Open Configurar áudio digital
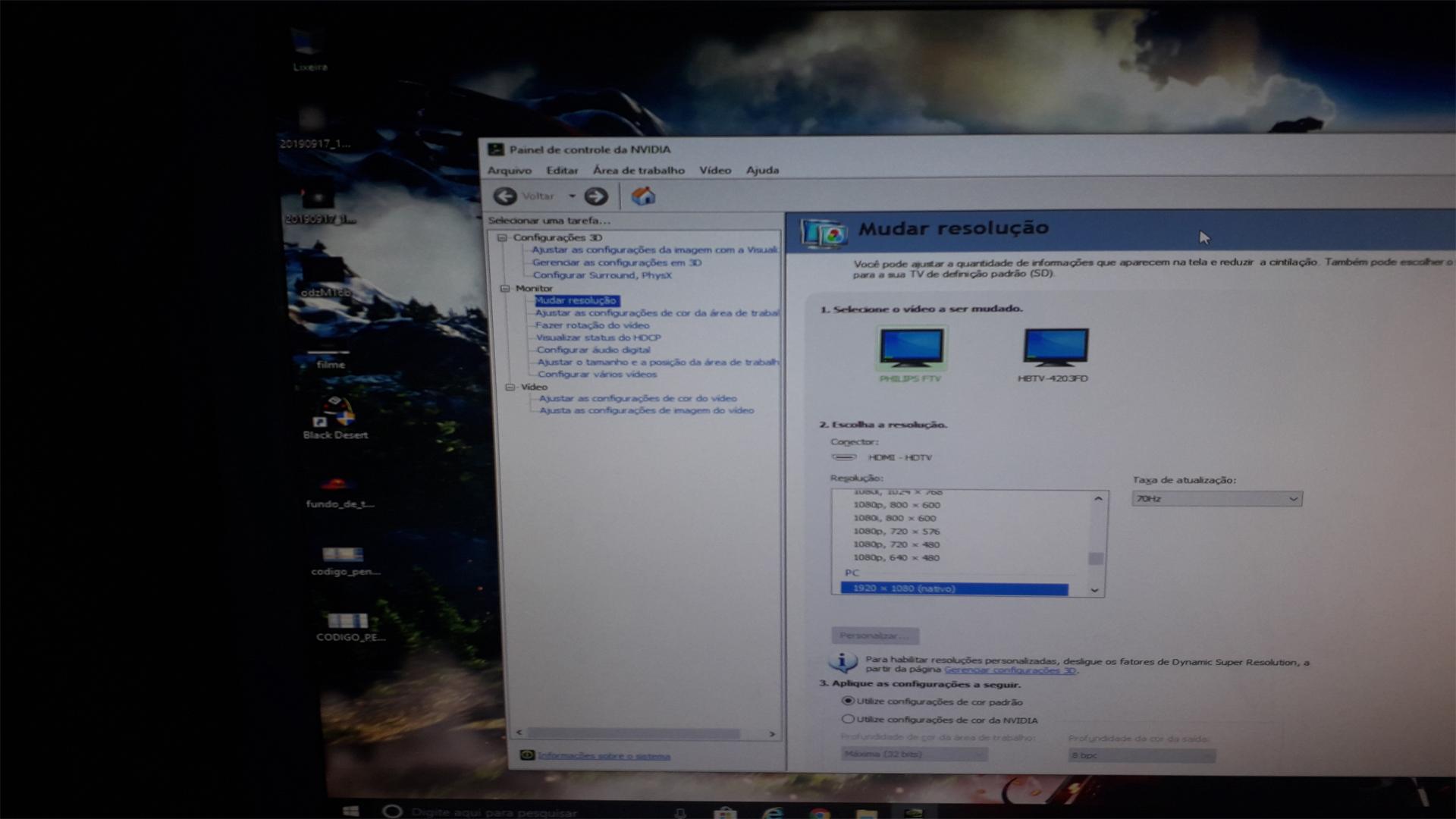The width and height of the screenshot is (1456, 819). click(593, 350)
